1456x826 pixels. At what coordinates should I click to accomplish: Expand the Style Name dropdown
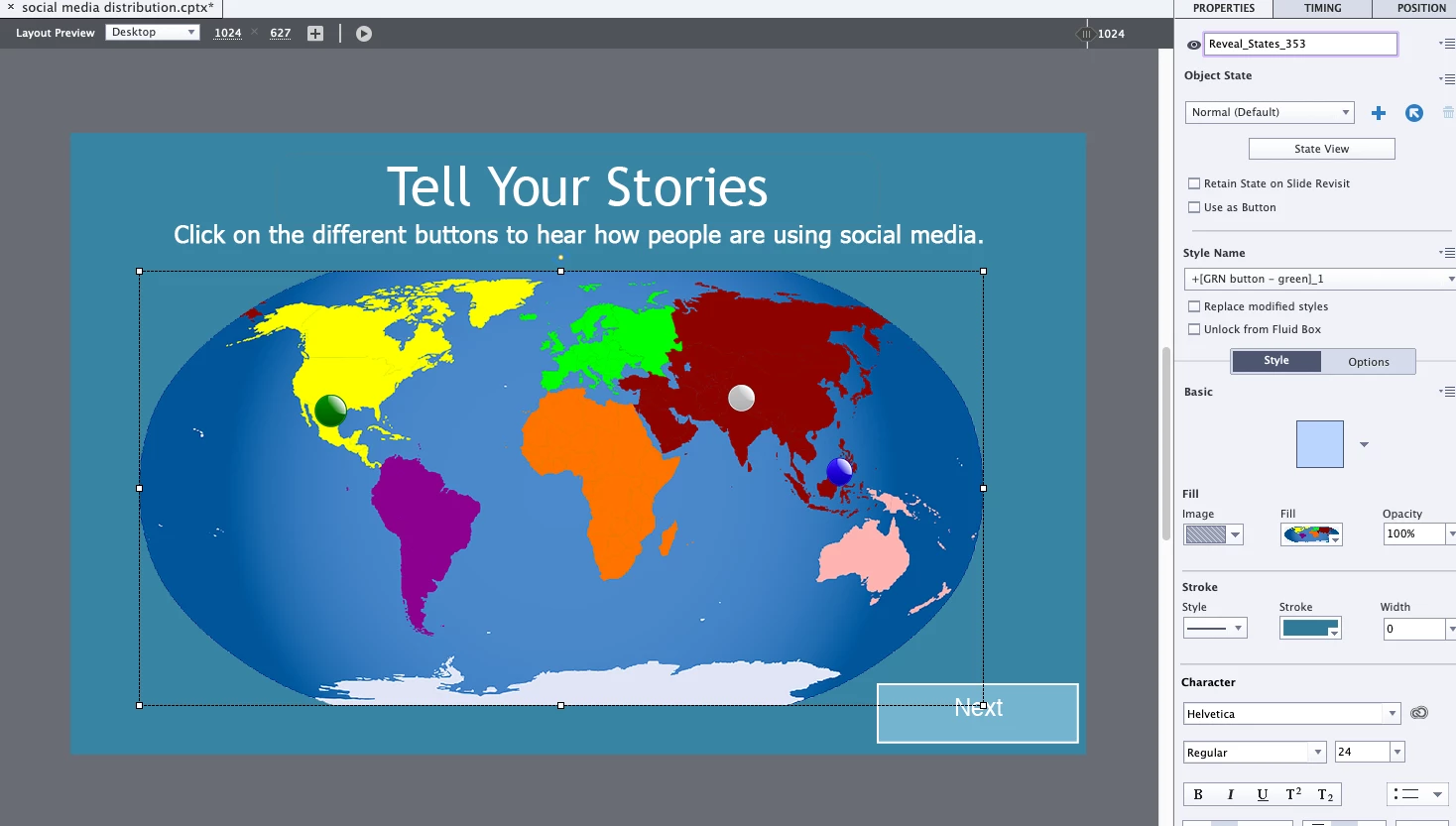pos(1319,279)
